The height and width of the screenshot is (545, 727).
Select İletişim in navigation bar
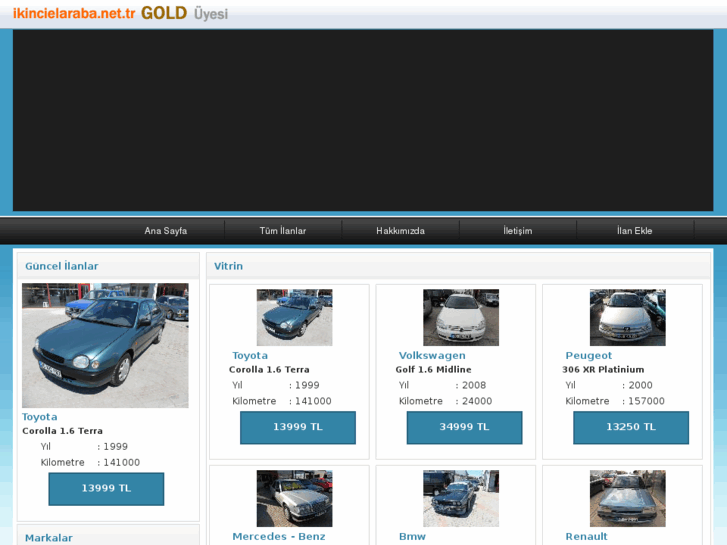(517, 231)
